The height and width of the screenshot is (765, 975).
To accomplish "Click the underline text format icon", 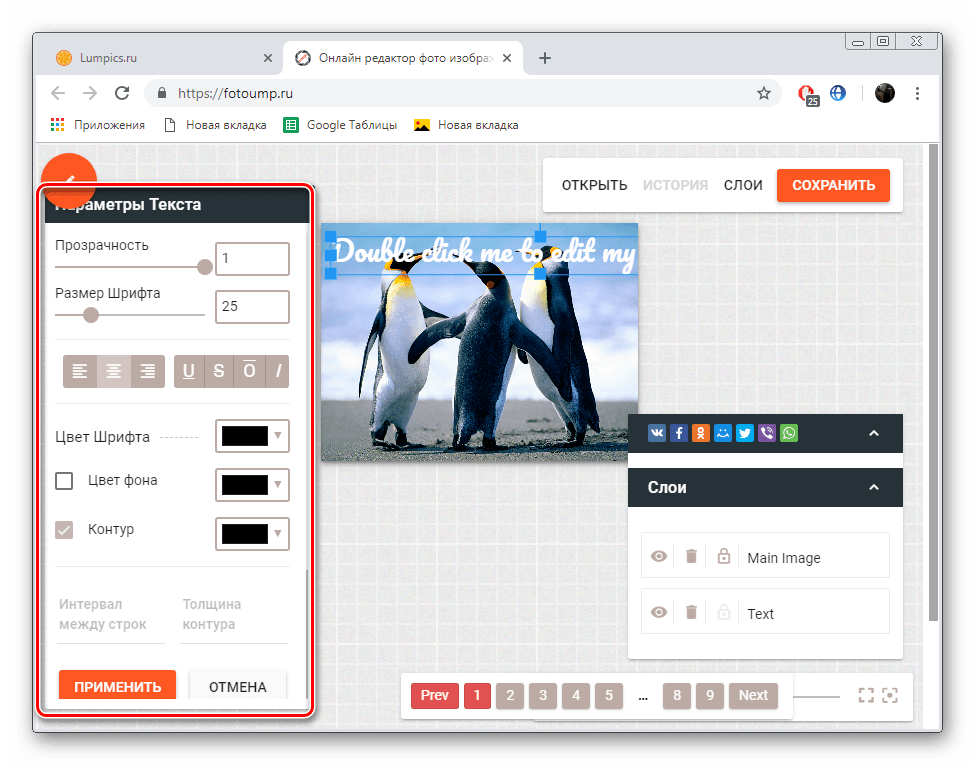I will (x=188, y=371).
